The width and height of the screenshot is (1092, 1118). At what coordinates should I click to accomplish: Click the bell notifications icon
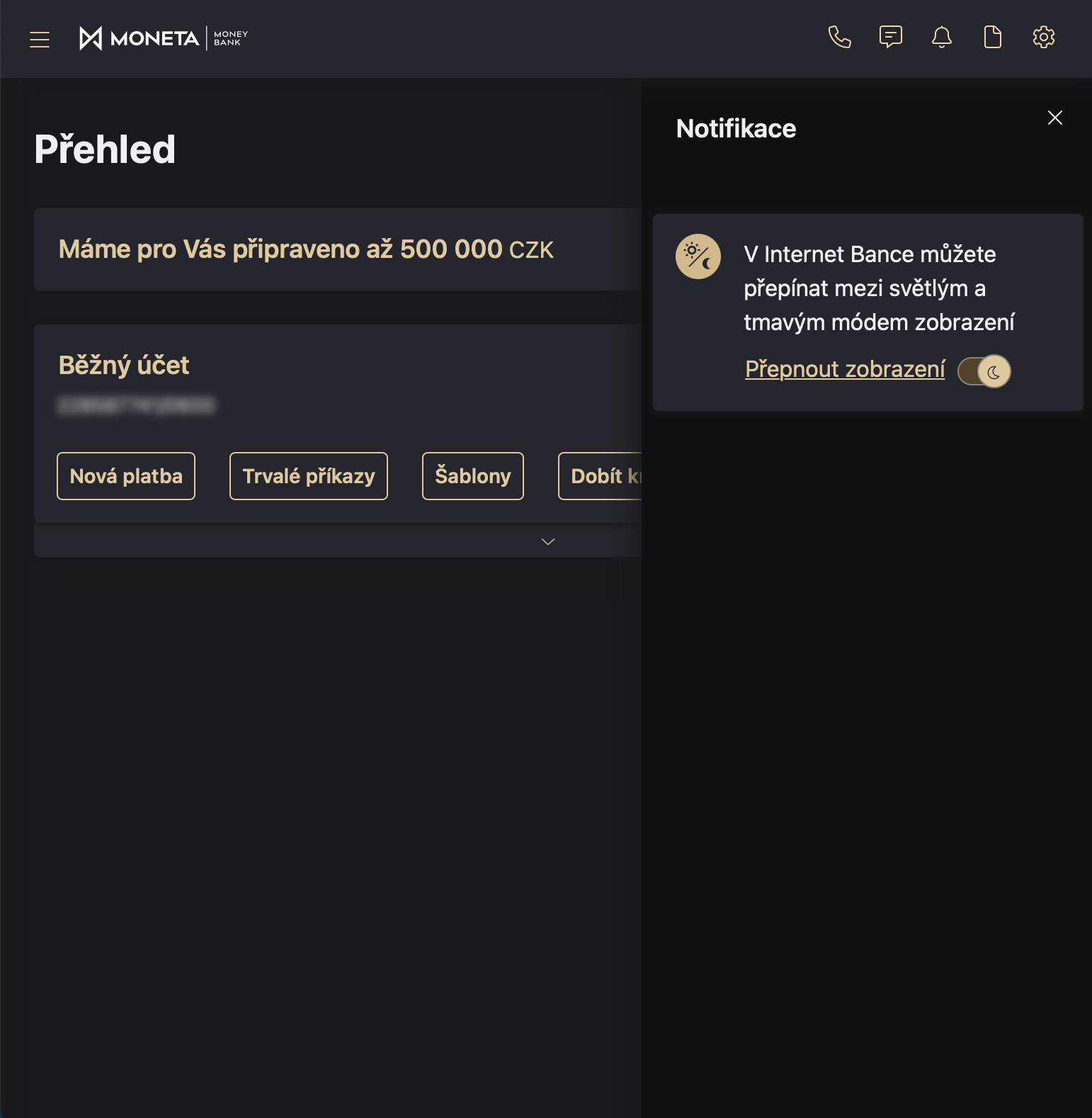point(941,37)
